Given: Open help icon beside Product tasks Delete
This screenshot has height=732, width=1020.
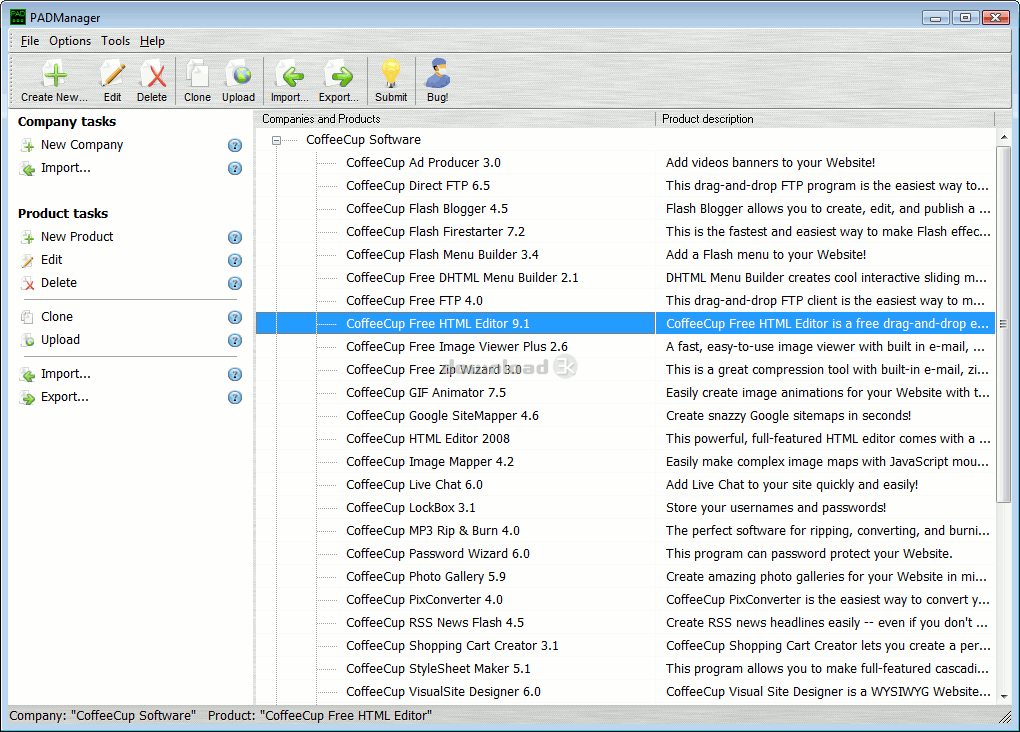Looking at the screenshot, I should (x=235, y=283).
